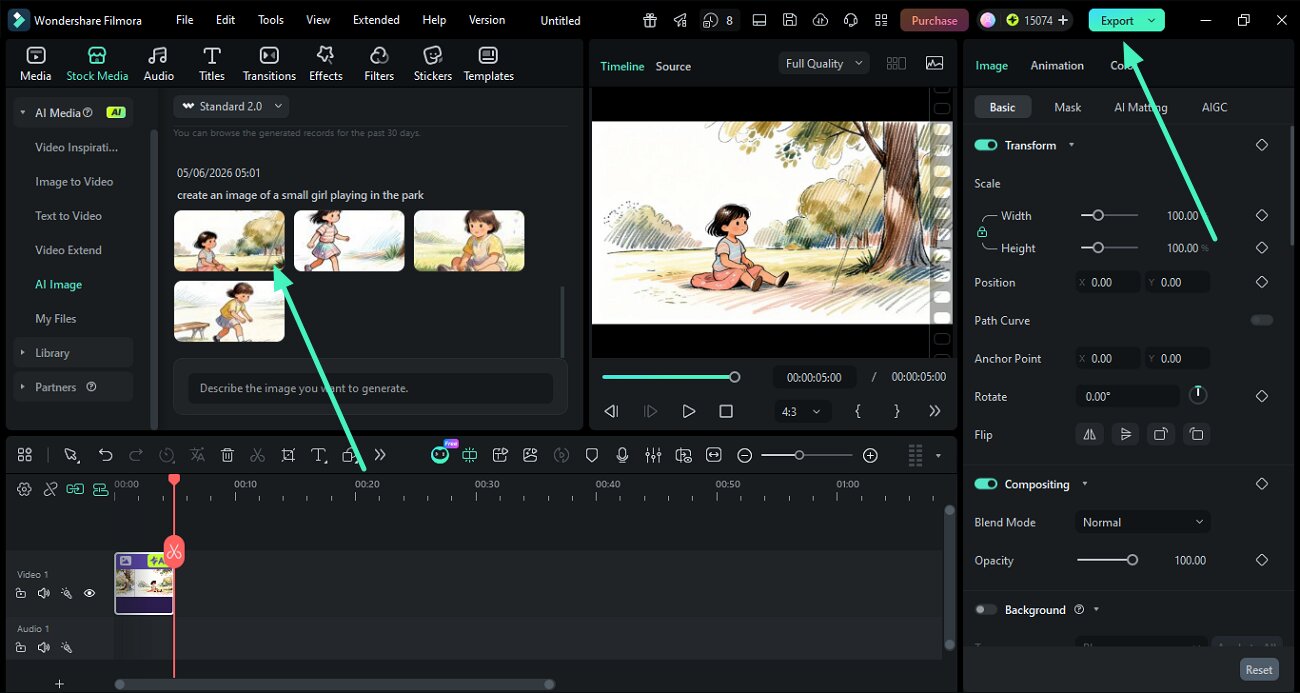Adjust the Opacity slider

1106,560
